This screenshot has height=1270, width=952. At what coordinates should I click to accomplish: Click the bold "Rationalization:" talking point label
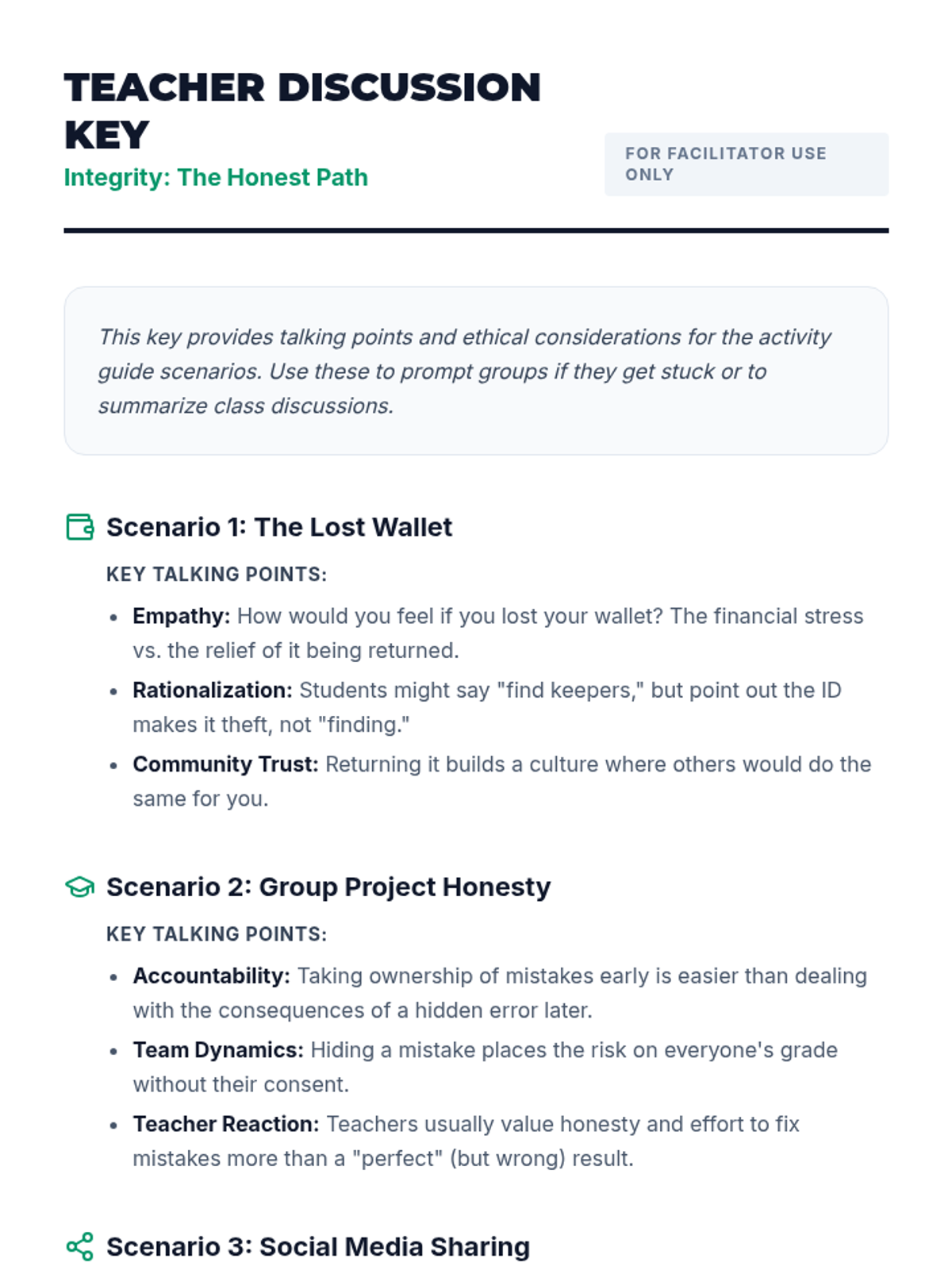tap(212, 690)
